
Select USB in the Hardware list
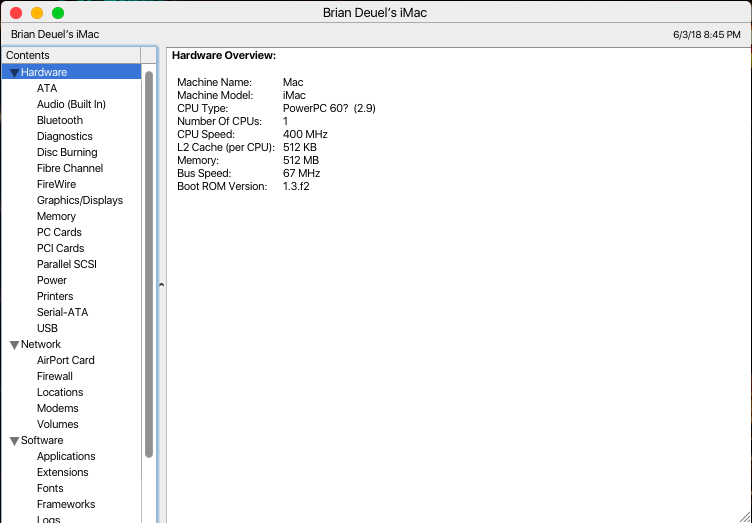[47, 328]
